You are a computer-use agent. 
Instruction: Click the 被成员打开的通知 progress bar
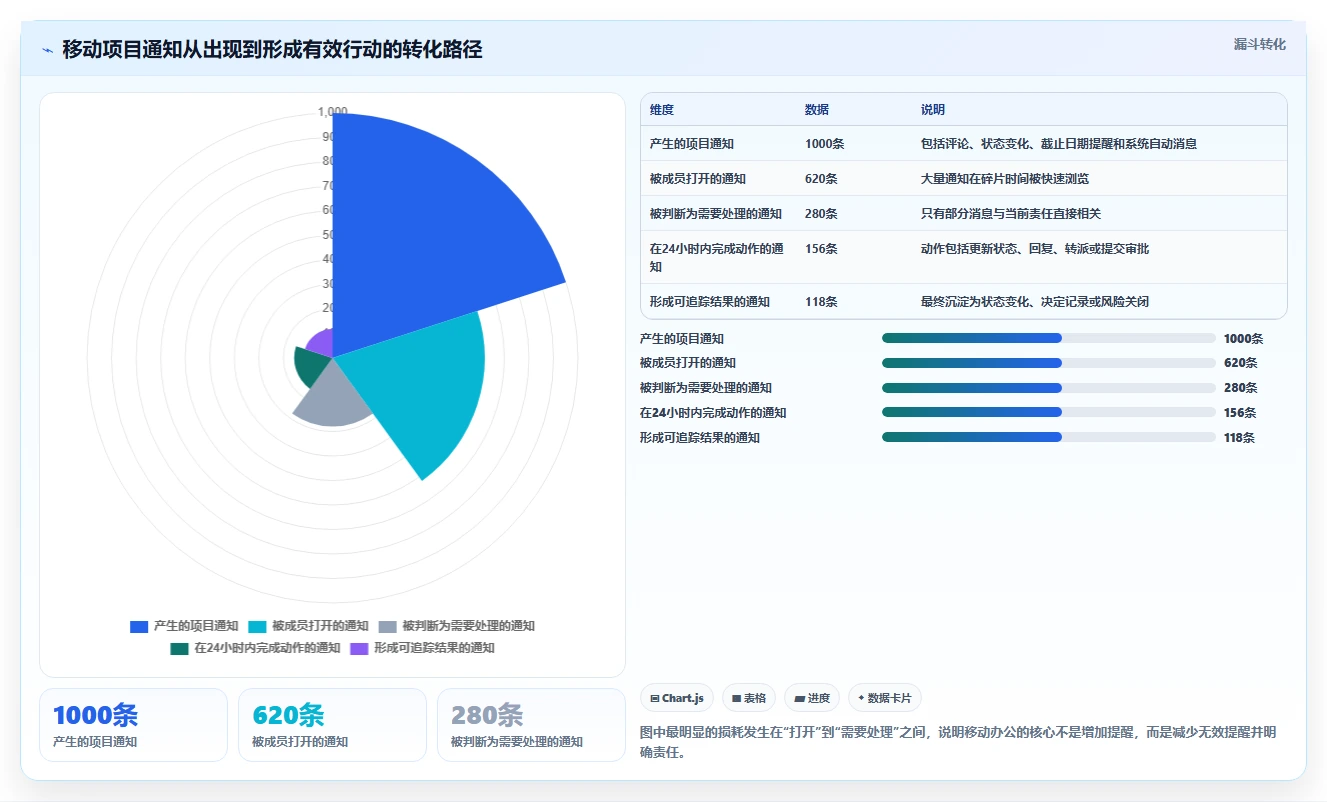(x=1049, y=363)
